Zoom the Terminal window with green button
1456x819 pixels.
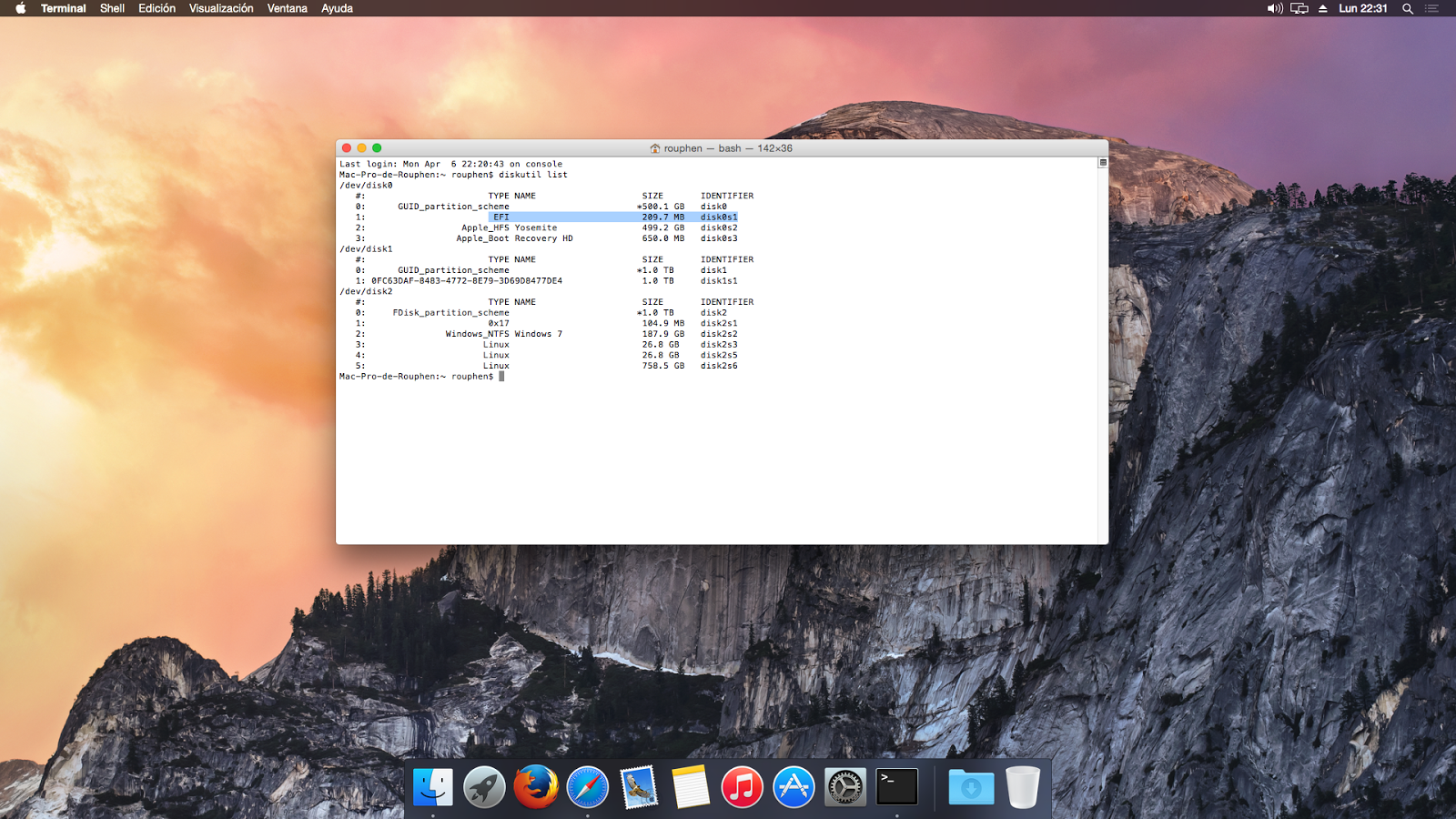point(377,148)
